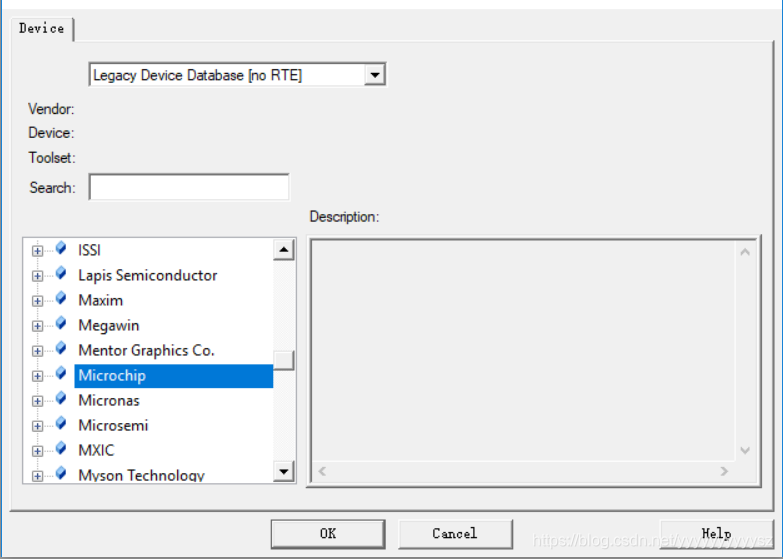The image size is (783, 559).
Task: Select MXIC in the vendor list
Action: pyautogui.click(x=96, y=450)
